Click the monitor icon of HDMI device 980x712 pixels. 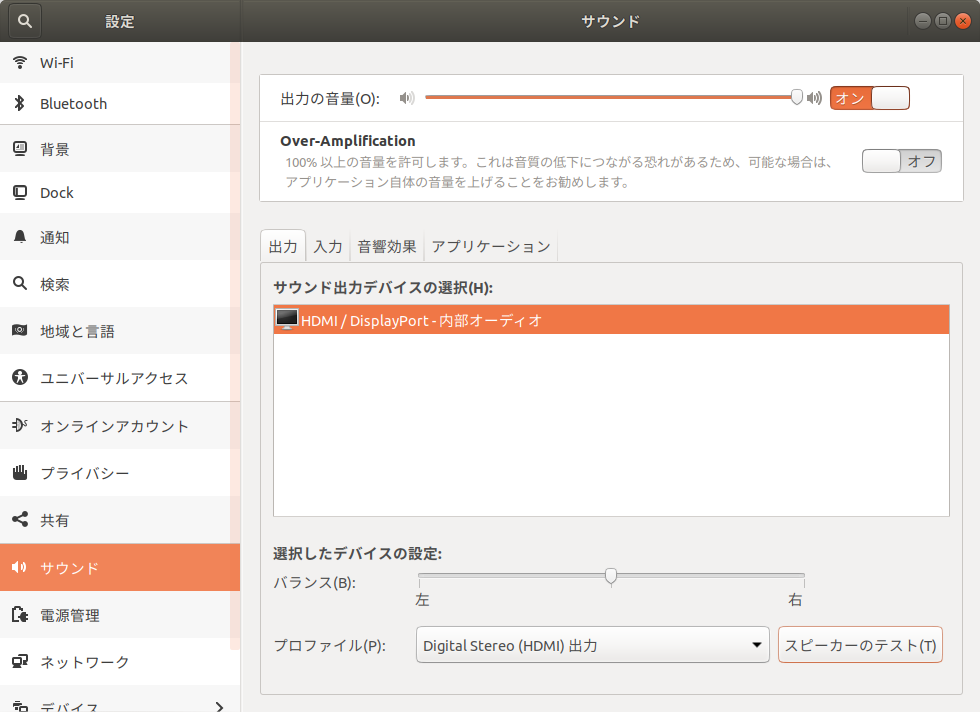point(287,319)
